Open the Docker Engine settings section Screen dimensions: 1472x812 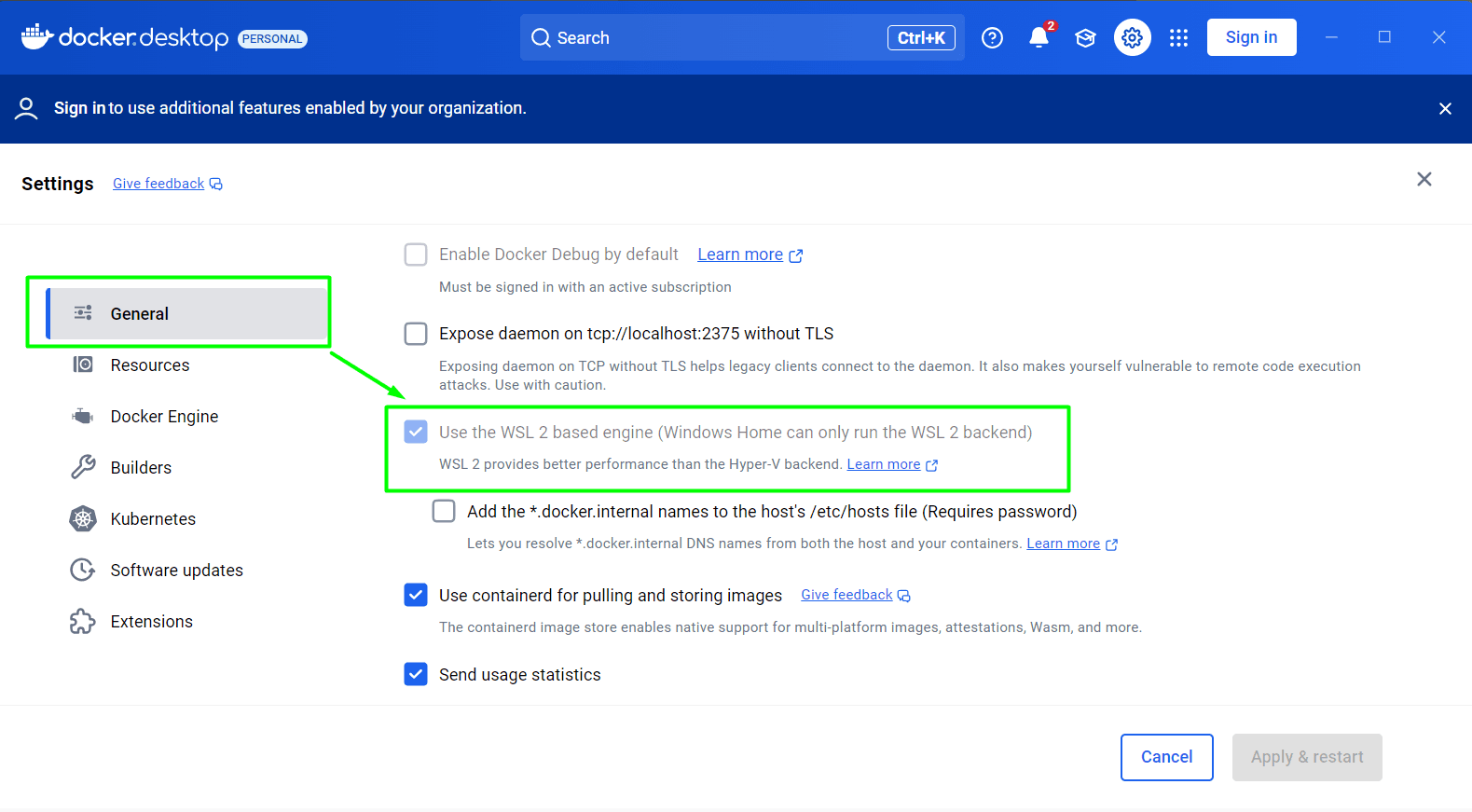[186, 416]
